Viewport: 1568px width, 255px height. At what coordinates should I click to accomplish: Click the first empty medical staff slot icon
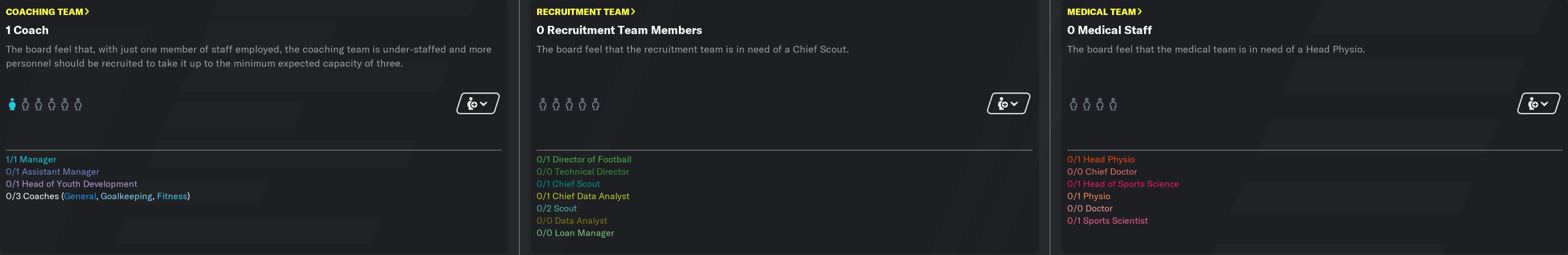[1073, 104]
